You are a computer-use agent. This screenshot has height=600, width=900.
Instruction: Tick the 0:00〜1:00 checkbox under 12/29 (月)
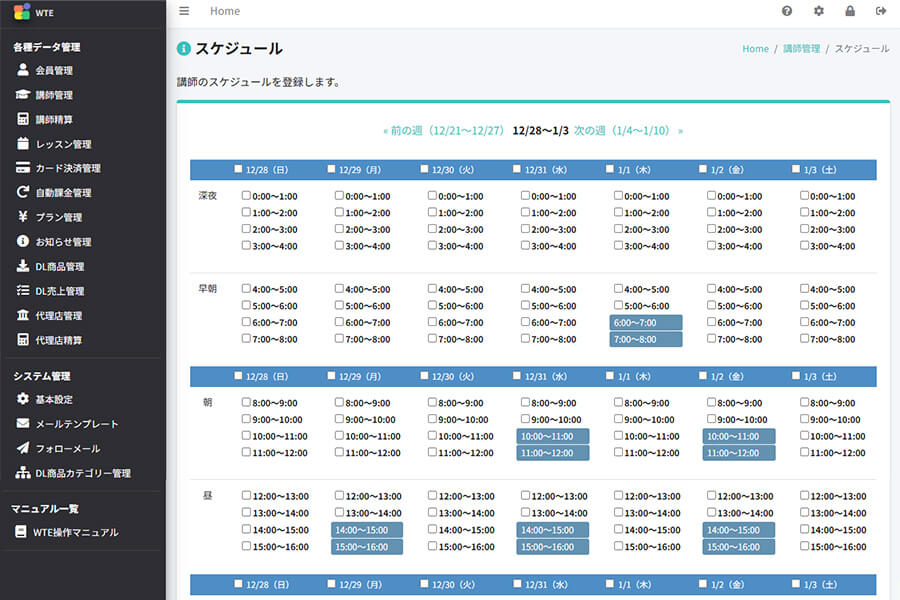click(340, 197)
